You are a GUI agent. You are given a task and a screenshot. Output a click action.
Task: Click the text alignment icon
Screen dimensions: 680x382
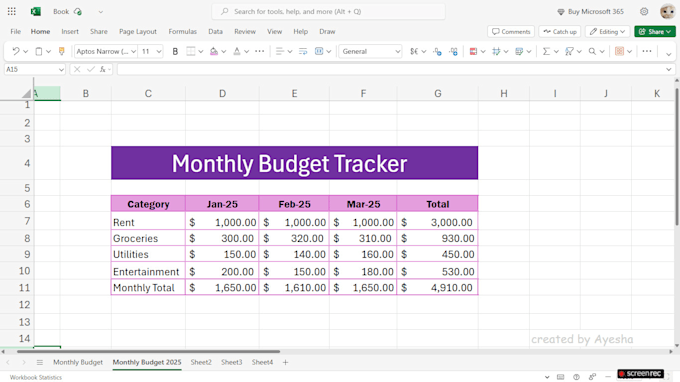[x=280, y=51]
